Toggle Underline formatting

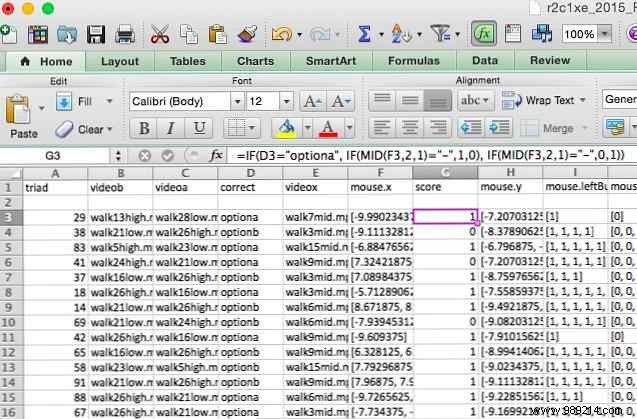coord(199,128)
